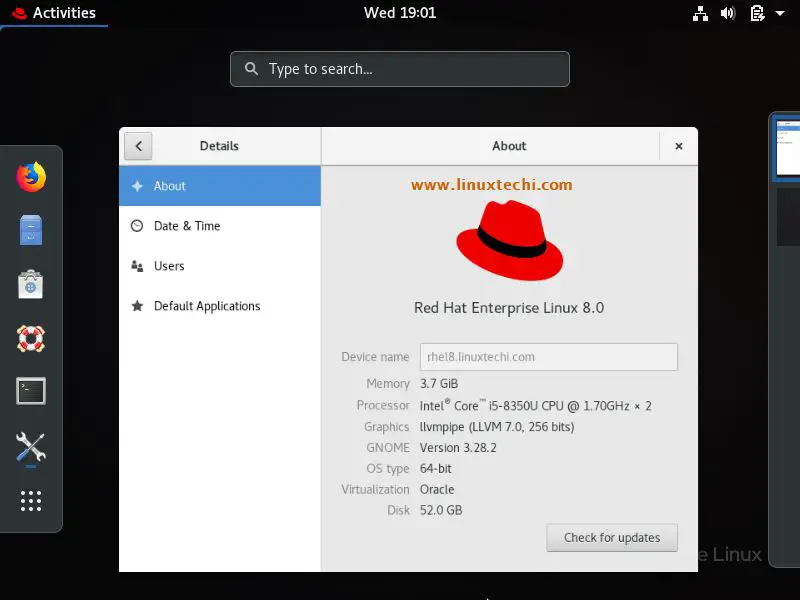The image size is (800, 600).
Task: Click the search magnifier icon
Action: click(251, 68)
